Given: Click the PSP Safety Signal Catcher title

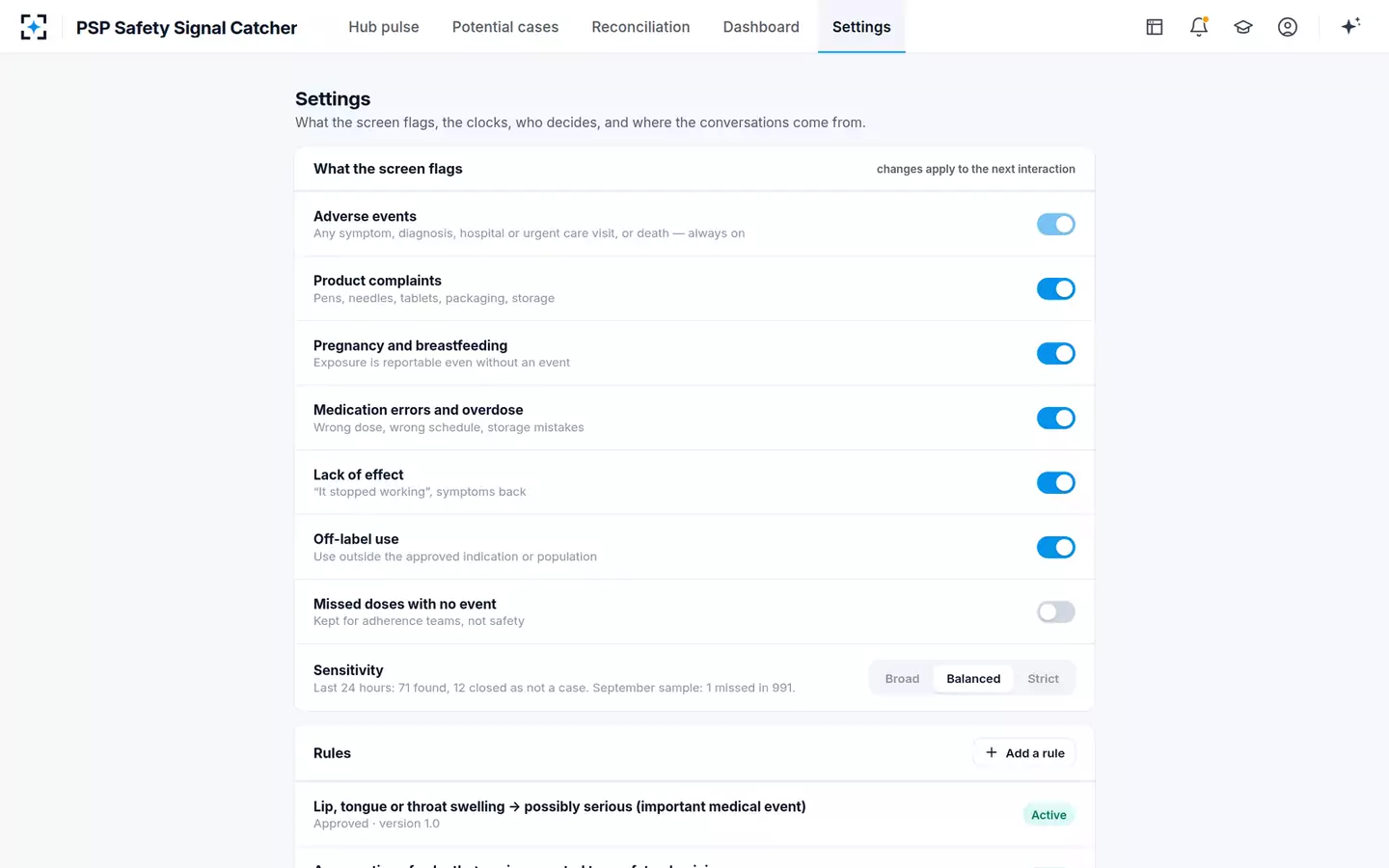Looking at the screenshot, I should pyautogui.click(x=186, y=28).
